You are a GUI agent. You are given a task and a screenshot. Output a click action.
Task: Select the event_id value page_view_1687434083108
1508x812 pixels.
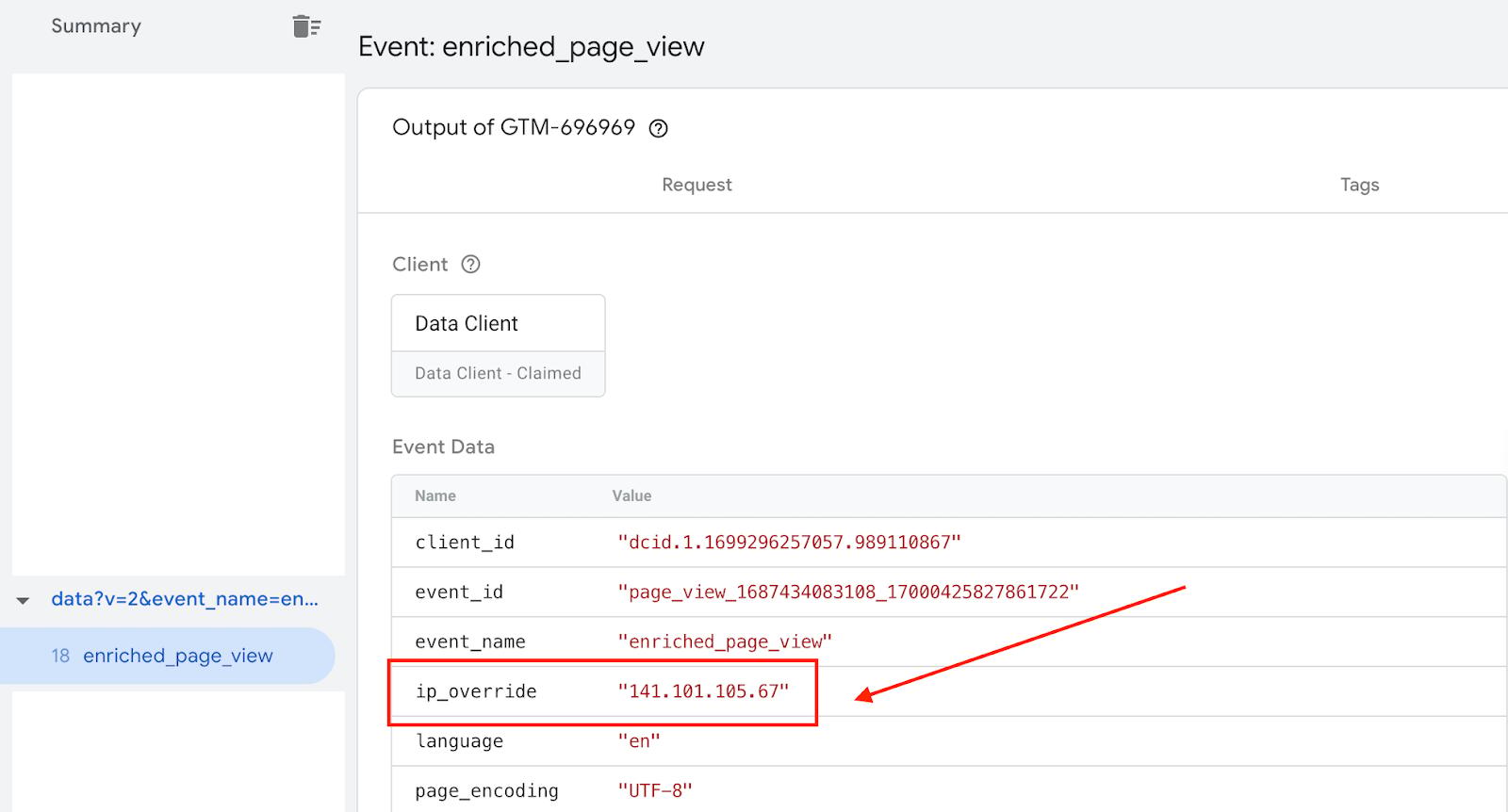click(x=848, y=592)
